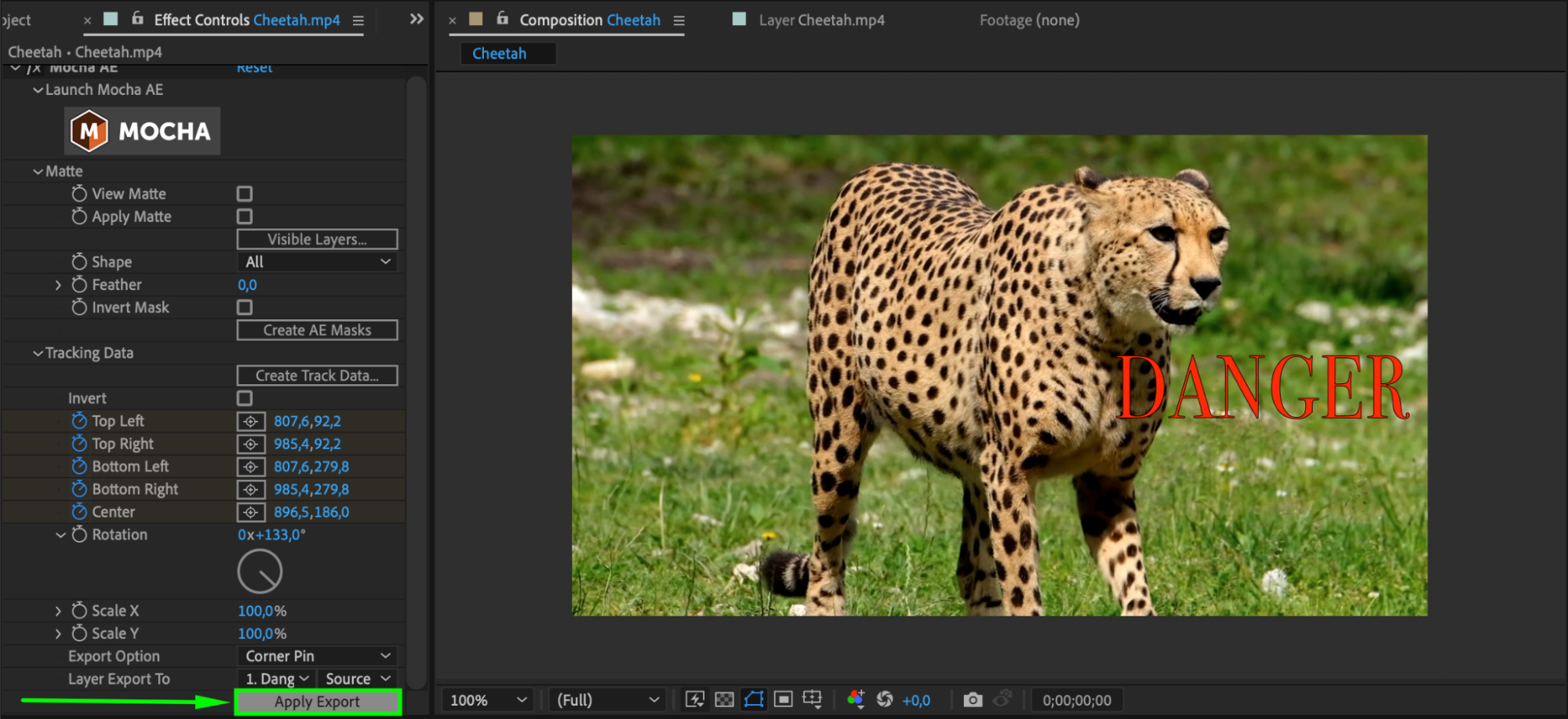The image size is (1568, 719).
Task: Enable the Apply Matte checkbox
Action: point(245,216)
